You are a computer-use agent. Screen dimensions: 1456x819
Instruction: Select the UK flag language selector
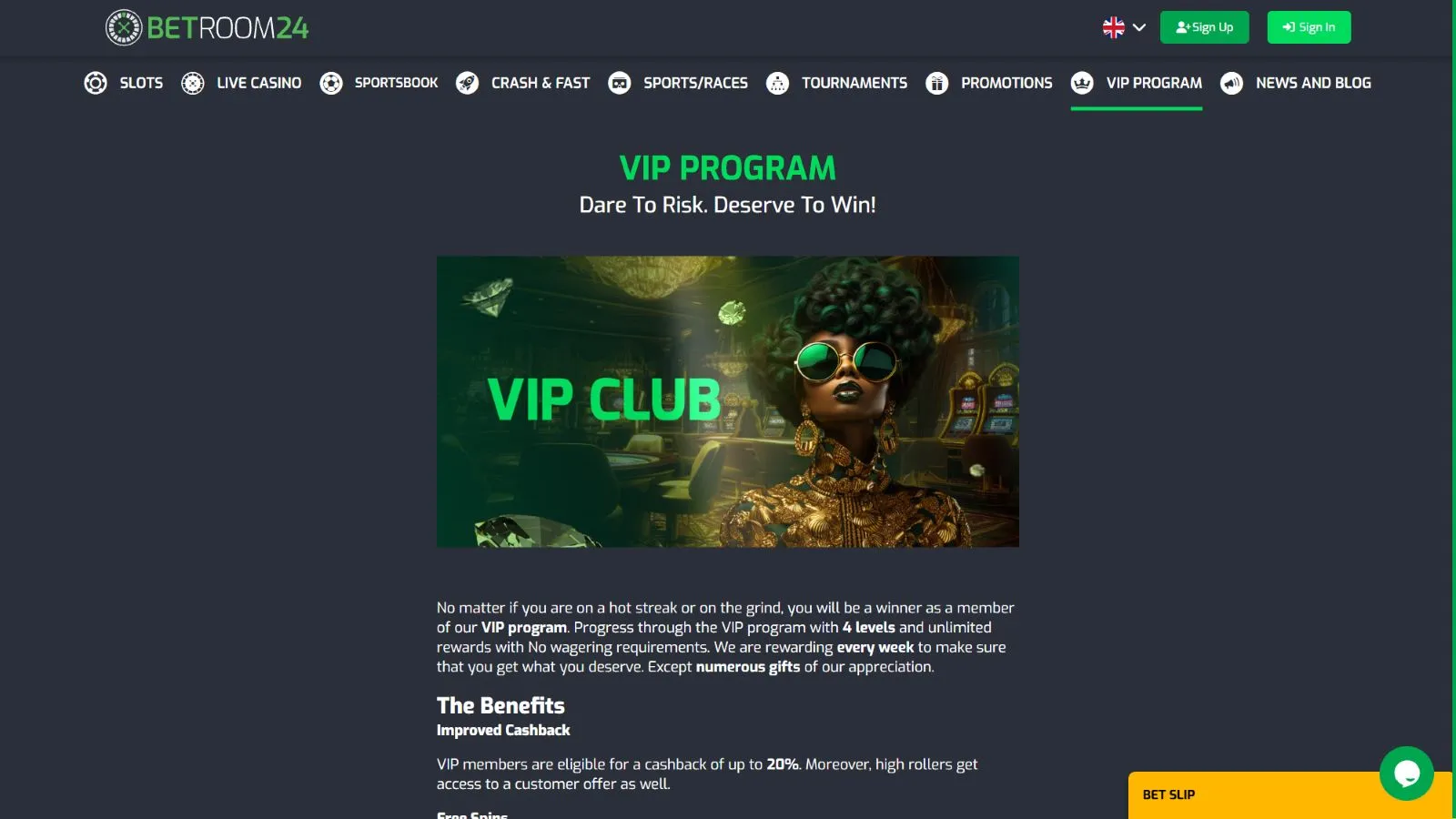click(x=1114, y=27)
